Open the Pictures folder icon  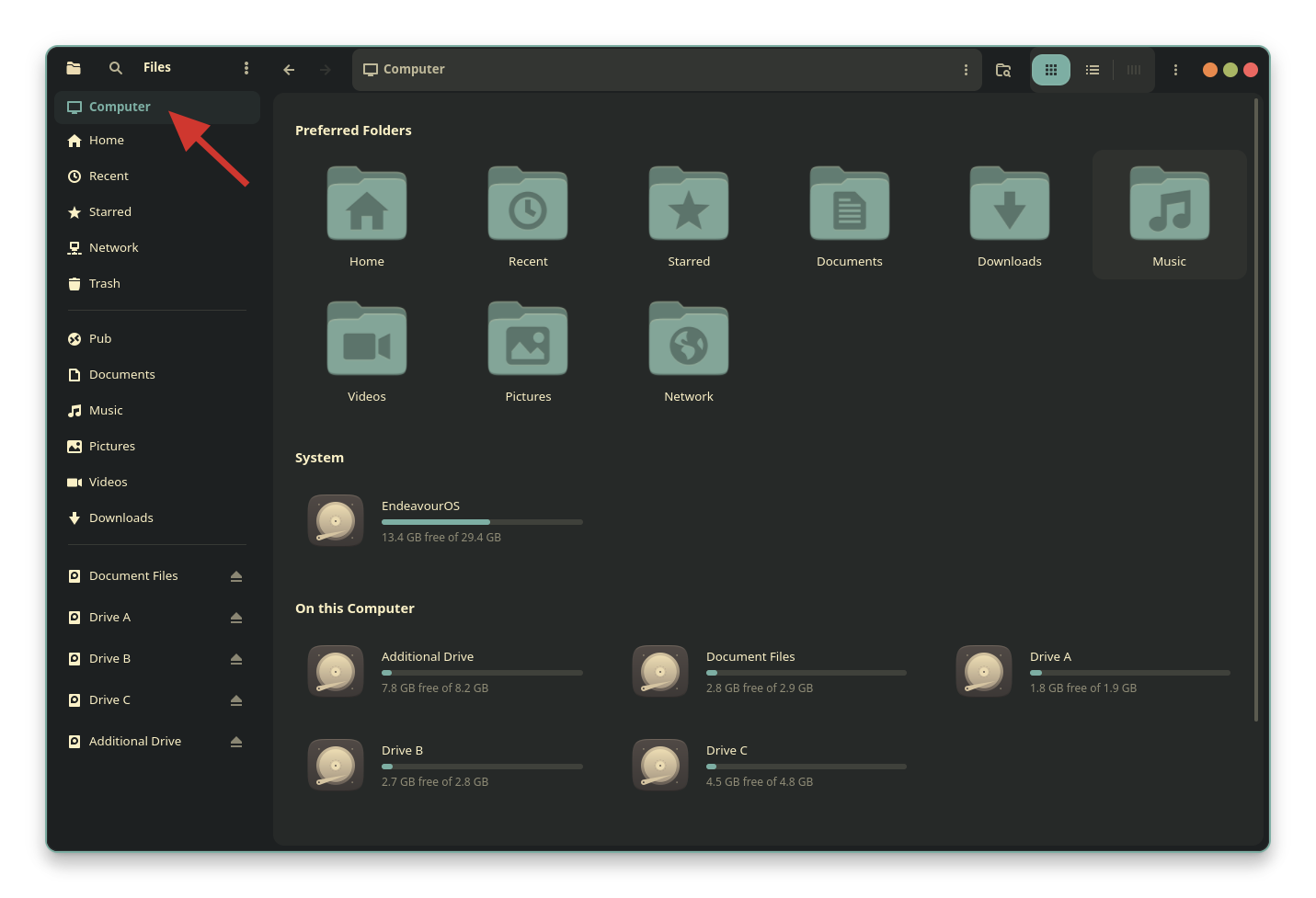coord(528,339)
